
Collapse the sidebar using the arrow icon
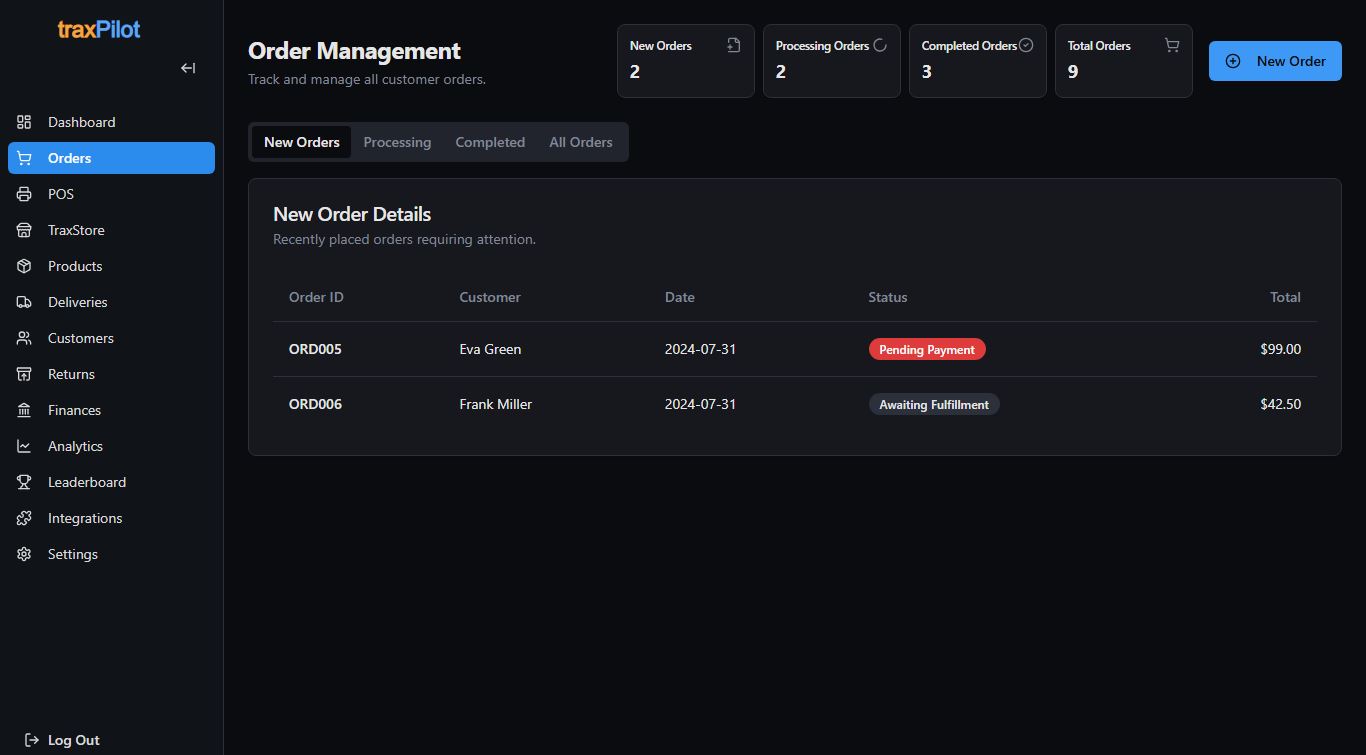click(x=188, y=68)
